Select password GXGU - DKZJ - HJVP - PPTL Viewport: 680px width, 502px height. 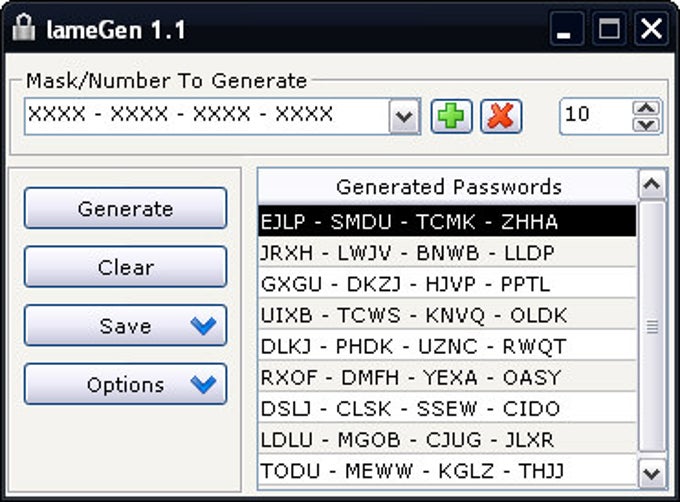pos(448,284)
